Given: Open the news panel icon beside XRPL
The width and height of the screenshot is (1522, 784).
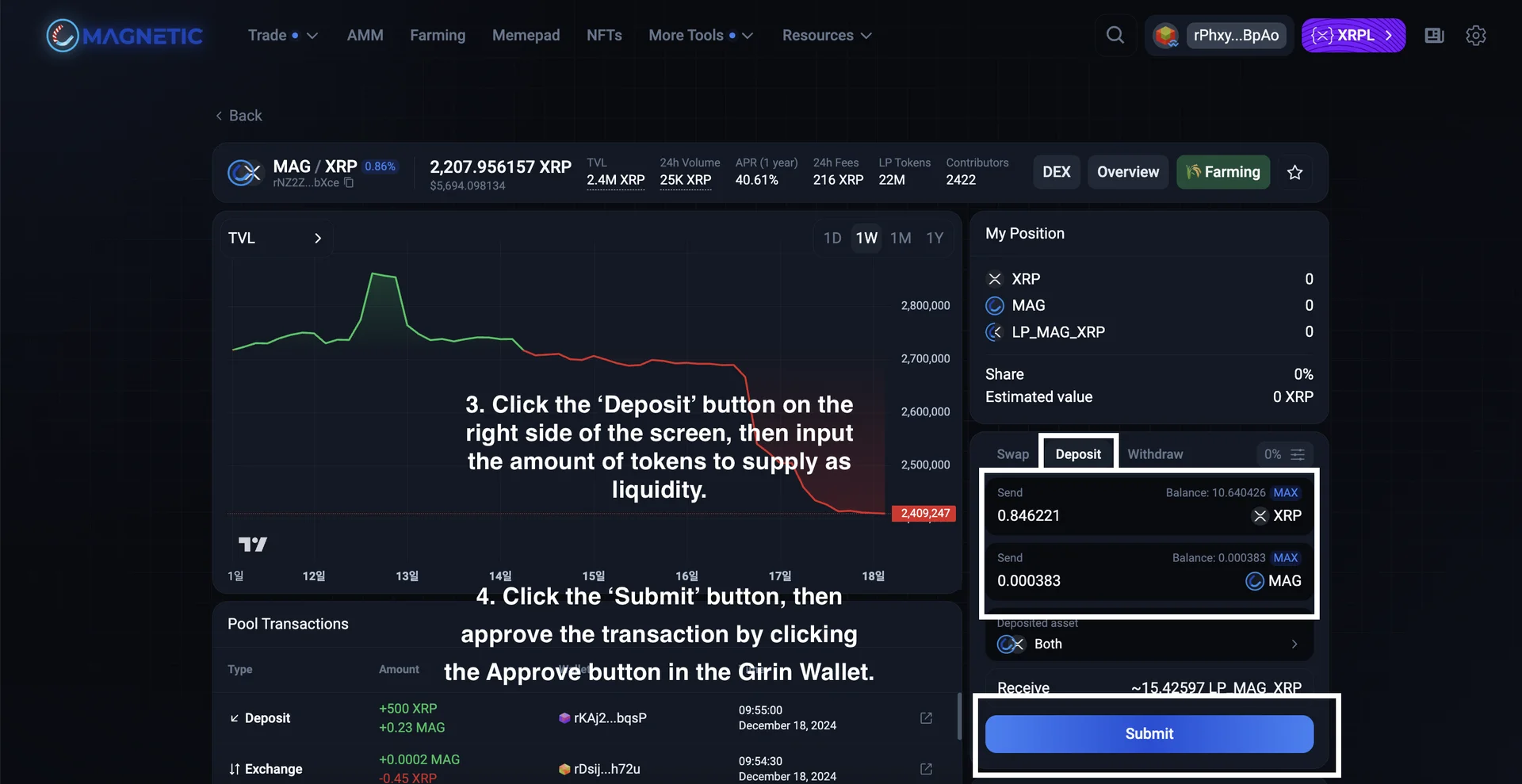Looking at the screenshot, I should point(1434,36).
